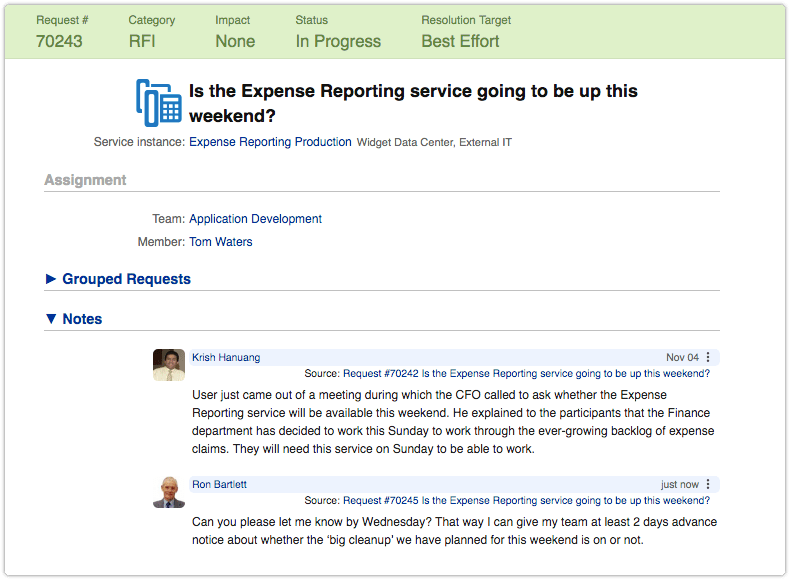Open Ron Bartlett's avatar photo
Screen dimensions: 790x580
tap(169, 492)
